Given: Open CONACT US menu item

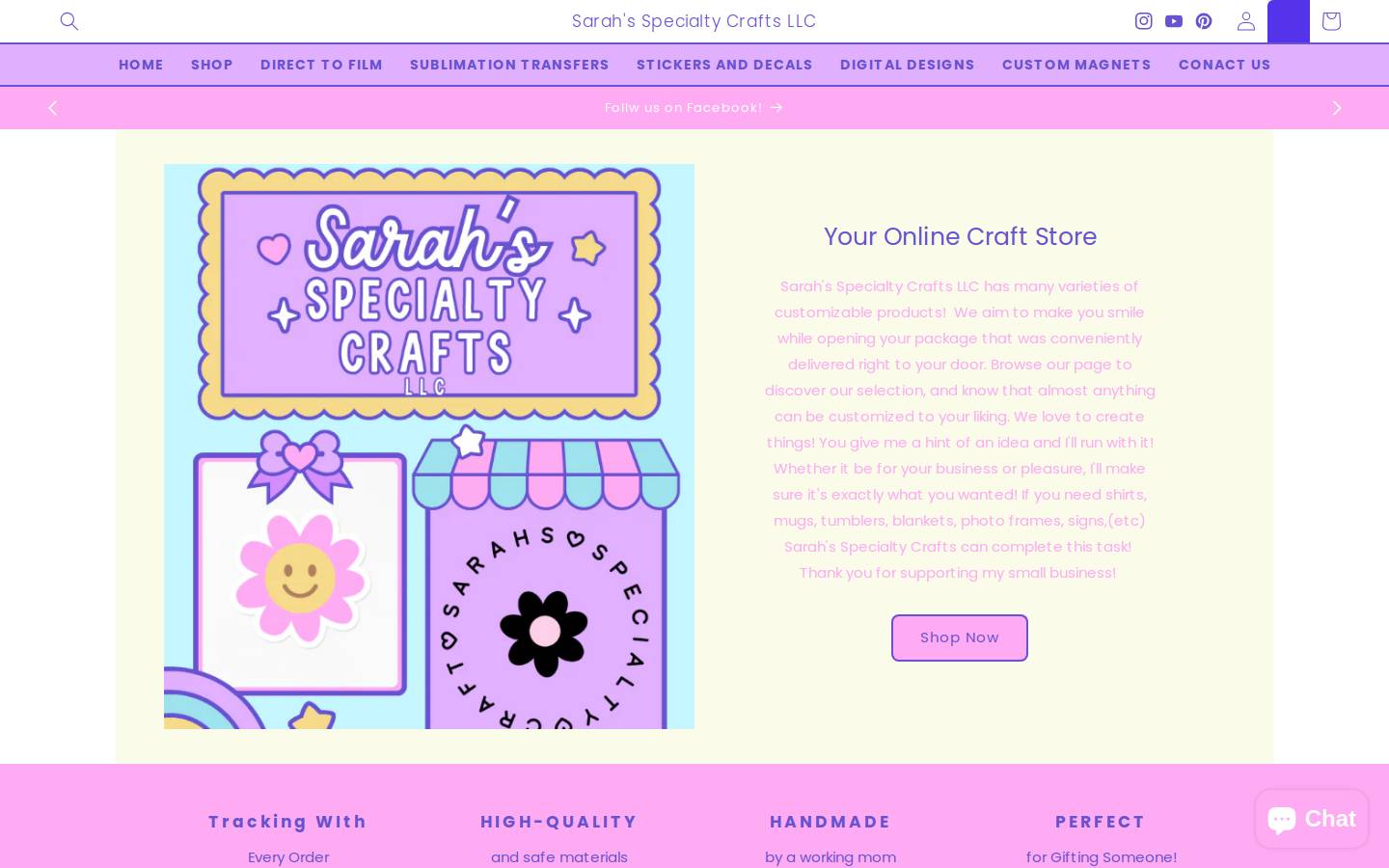Looking at the screenshot, I should [1225, 65].
